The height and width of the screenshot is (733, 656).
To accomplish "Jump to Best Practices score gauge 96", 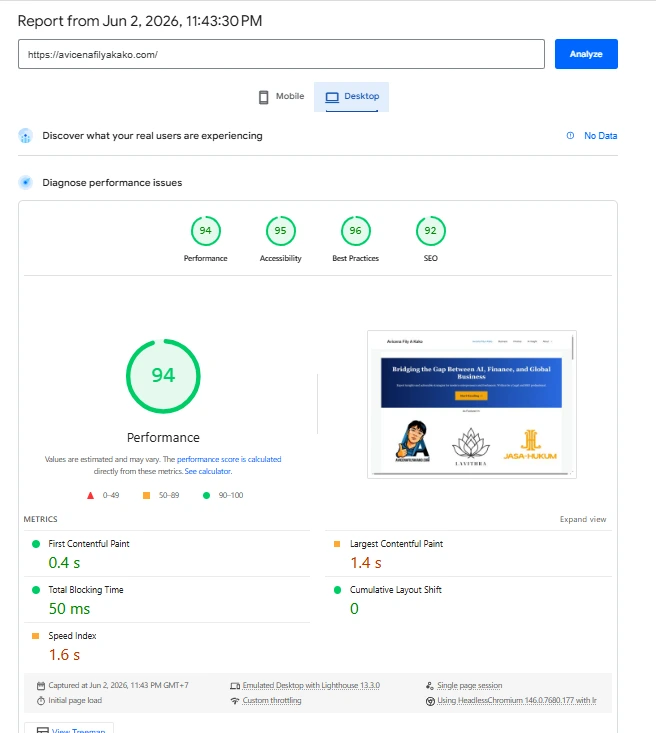I will (355, 230).
